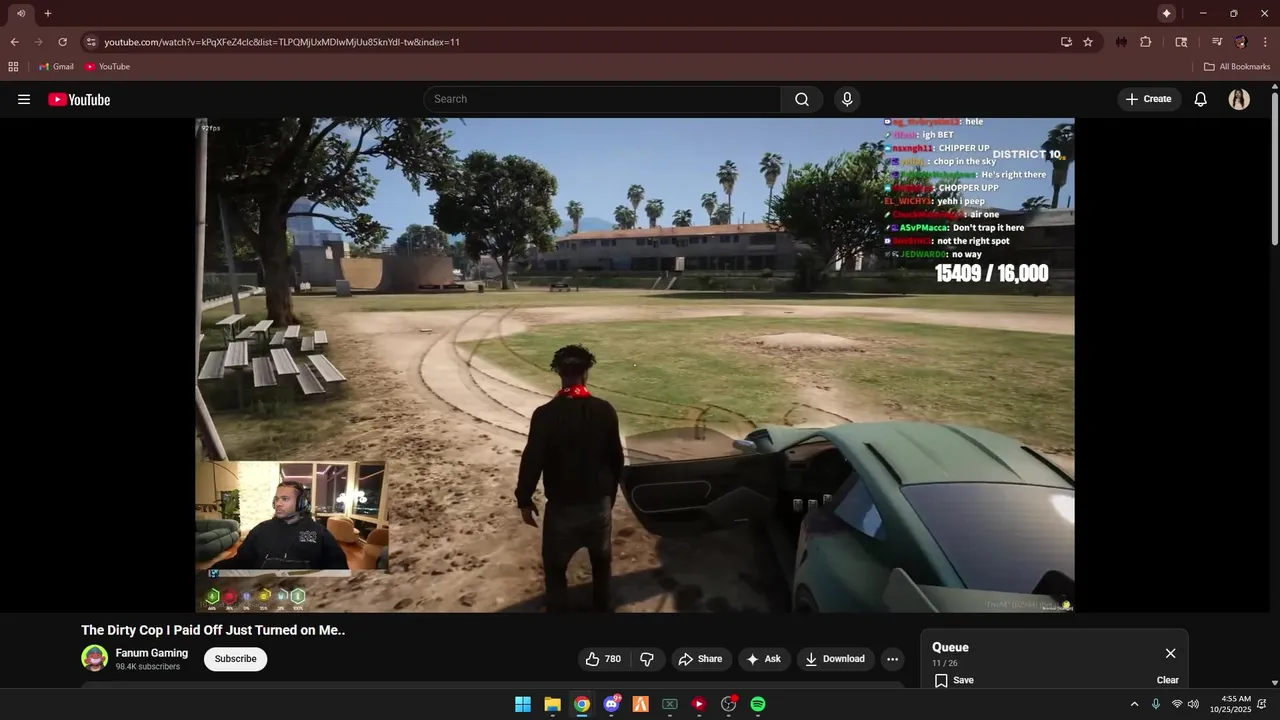Image resolution: width=1280 pixels, height=720 pixels.
Task: Close the Queue panel
Action: [x=1170, y=653]
